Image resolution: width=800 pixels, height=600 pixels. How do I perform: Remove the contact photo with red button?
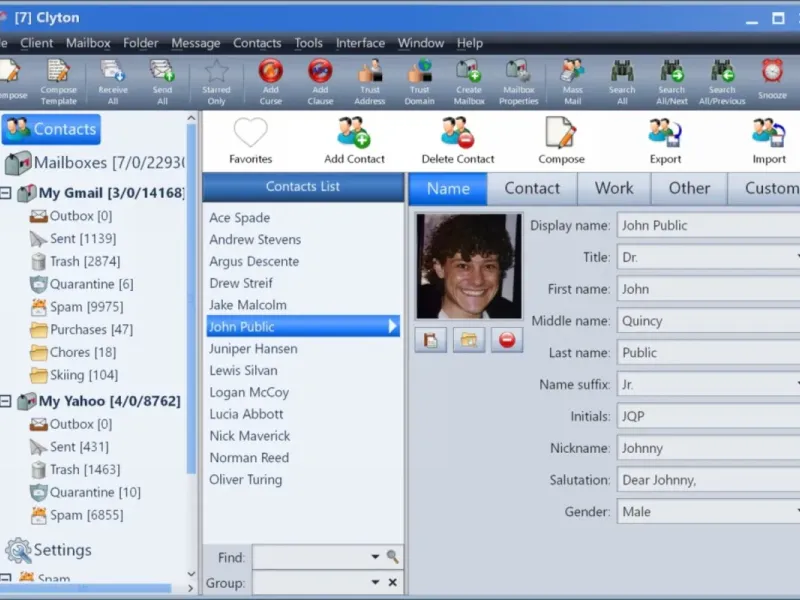[x=506, y=340]
